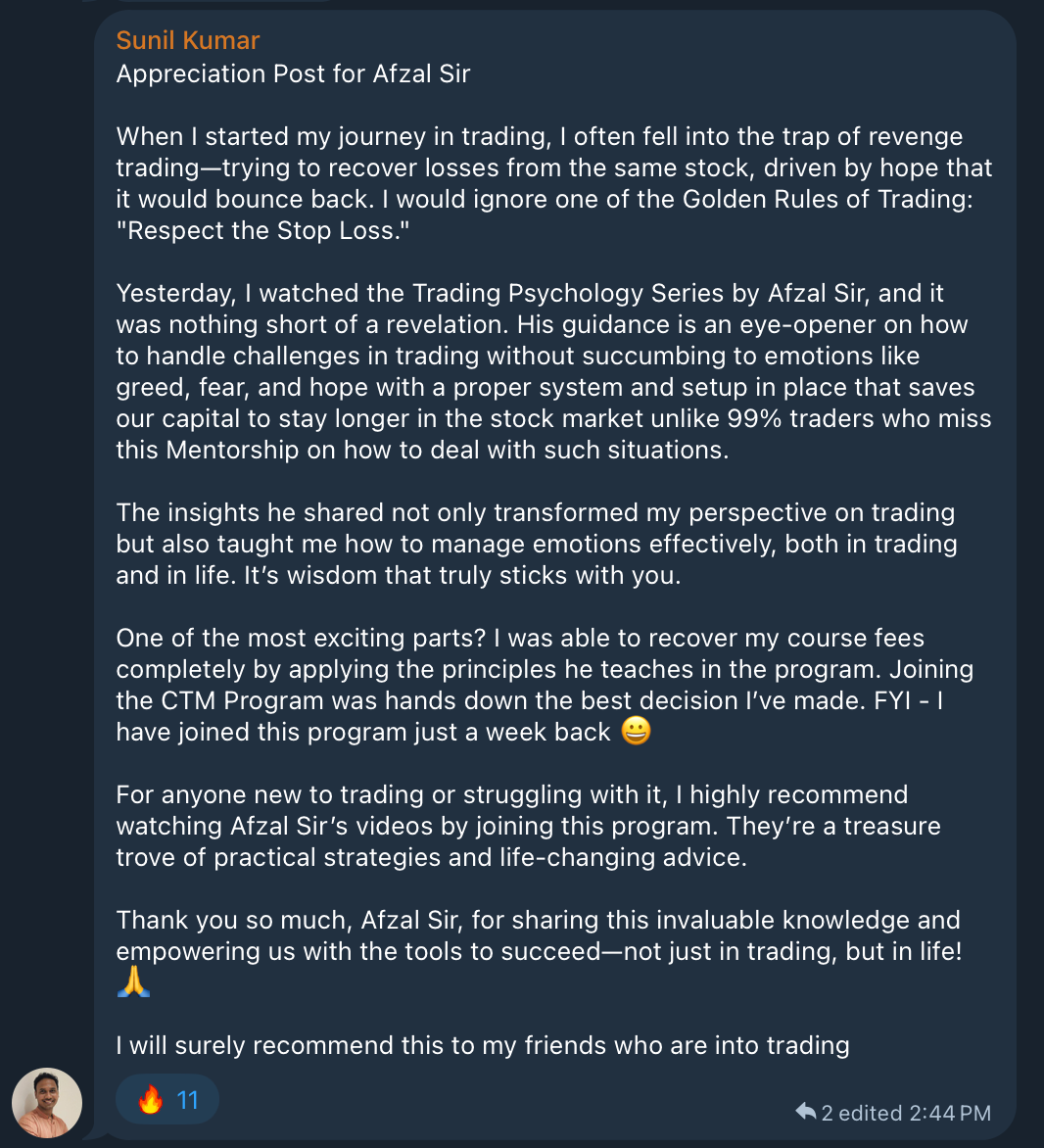Image resolution: width=1044 pixels, height=1148 pixels.
Task: Click the folded hands emoji
Action: (x=133, y=982)
